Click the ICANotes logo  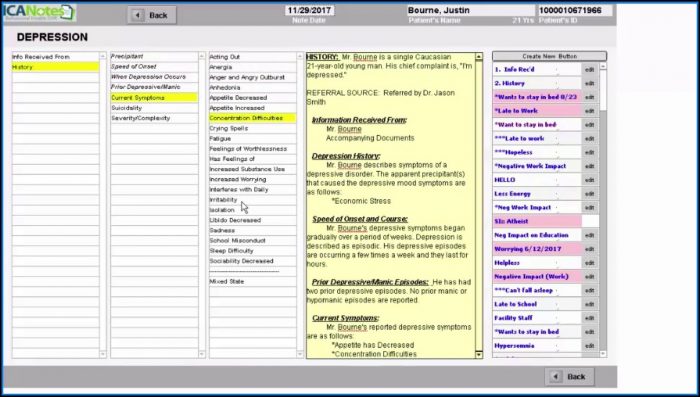tap(39, 13)
